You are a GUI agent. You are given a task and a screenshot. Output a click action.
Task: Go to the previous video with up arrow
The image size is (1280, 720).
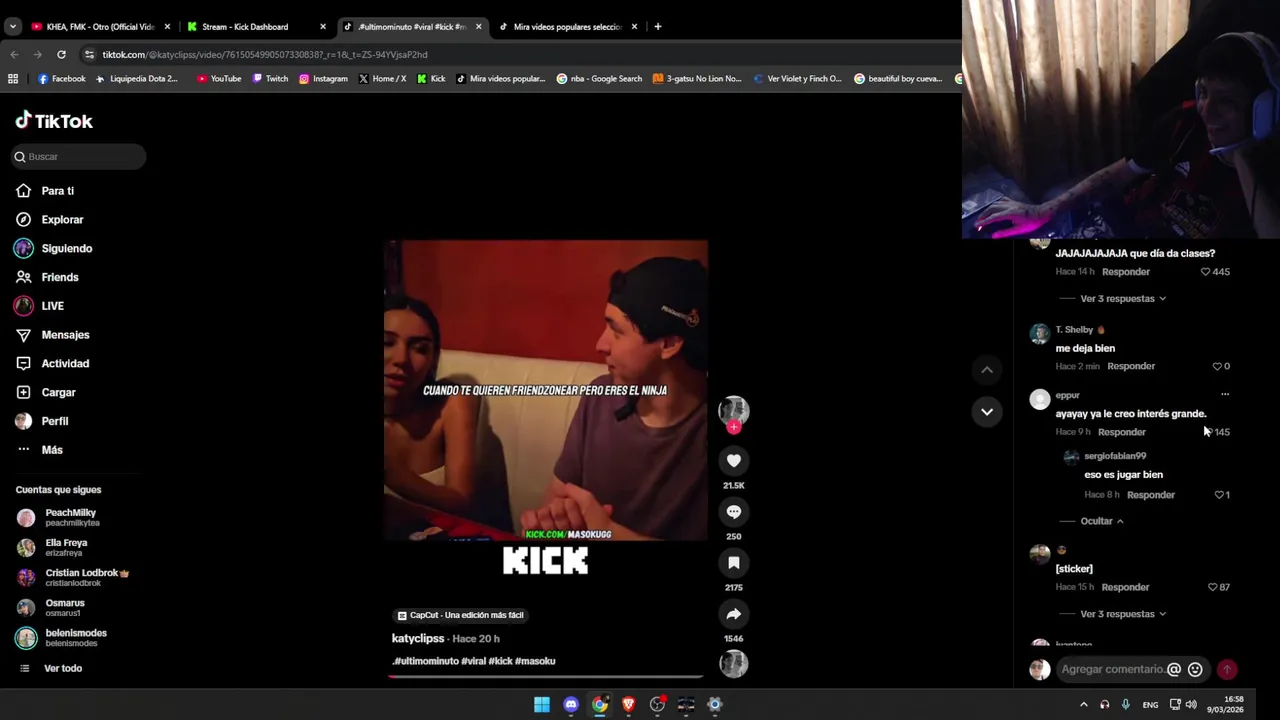coord(986,370)
